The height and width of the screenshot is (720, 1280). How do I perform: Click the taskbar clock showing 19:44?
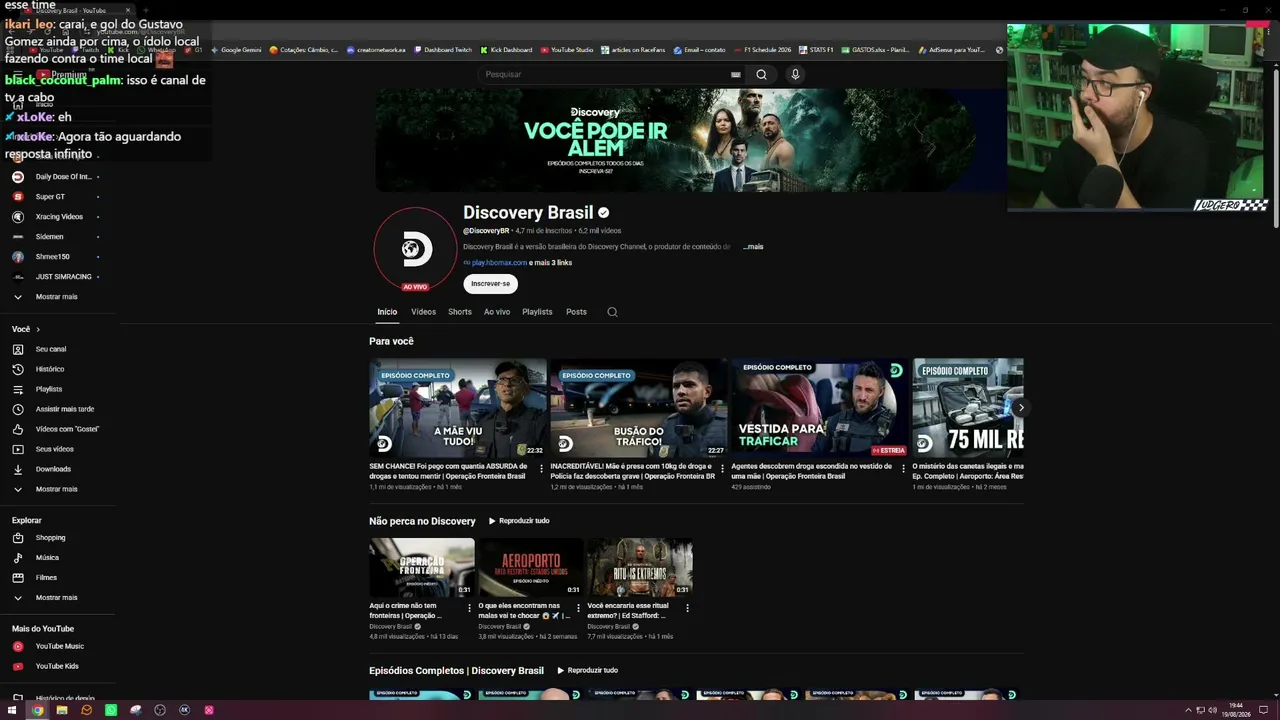[x=1236, y=709]
